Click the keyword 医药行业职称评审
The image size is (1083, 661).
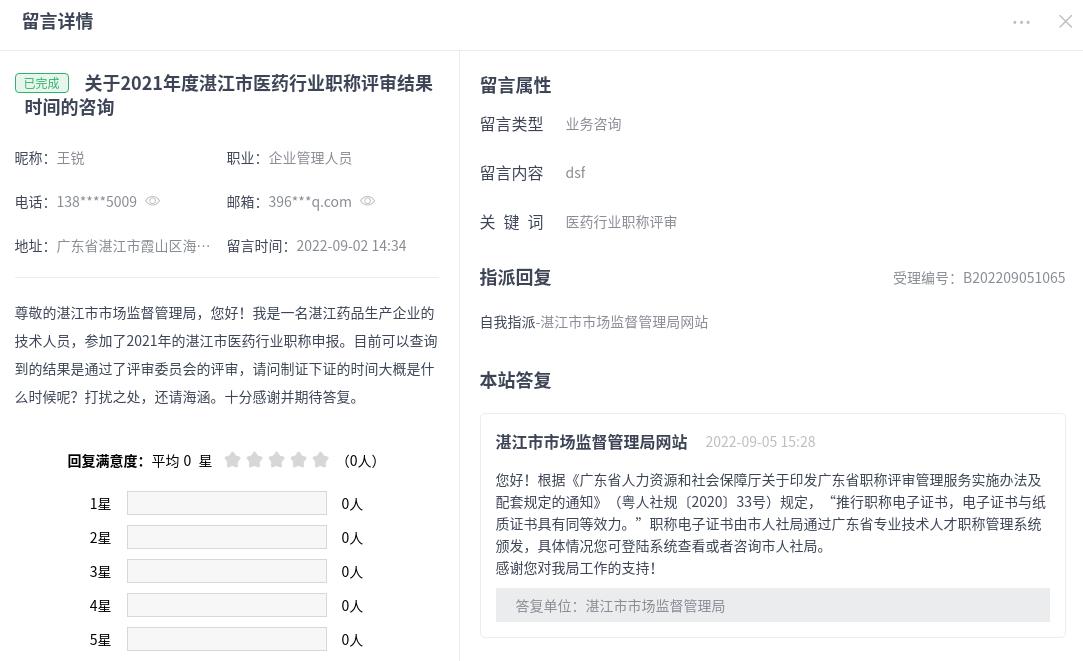[621, 222]
